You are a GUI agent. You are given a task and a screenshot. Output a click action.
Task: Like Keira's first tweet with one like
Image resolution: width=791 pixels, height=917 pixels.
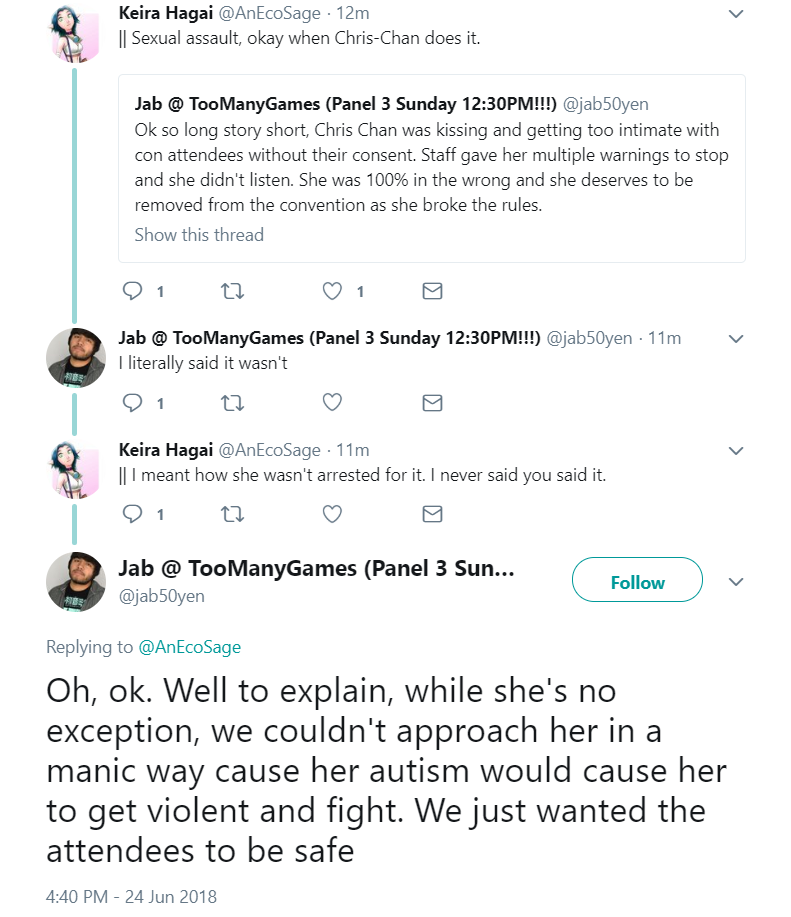click(332, 291)
